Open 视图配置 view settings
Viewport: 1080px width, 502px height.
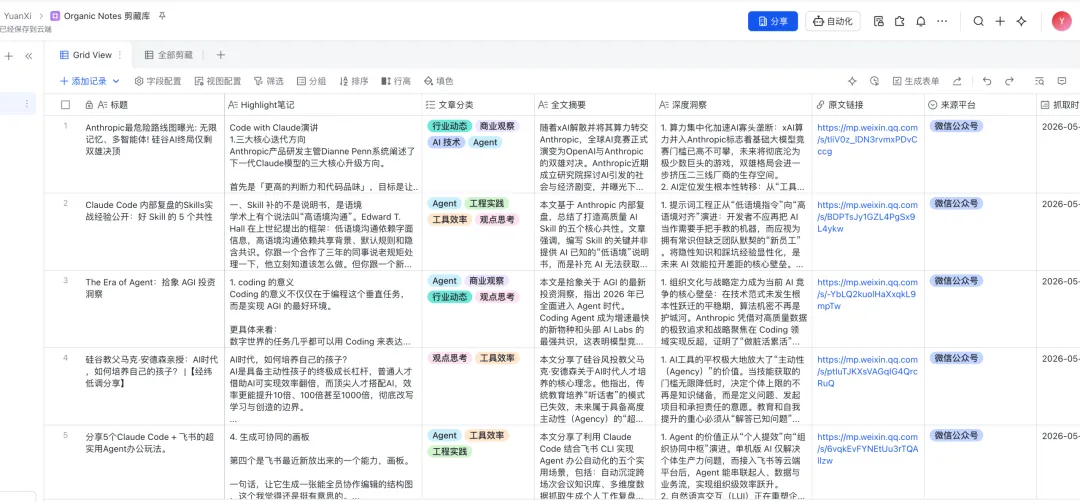218,81
